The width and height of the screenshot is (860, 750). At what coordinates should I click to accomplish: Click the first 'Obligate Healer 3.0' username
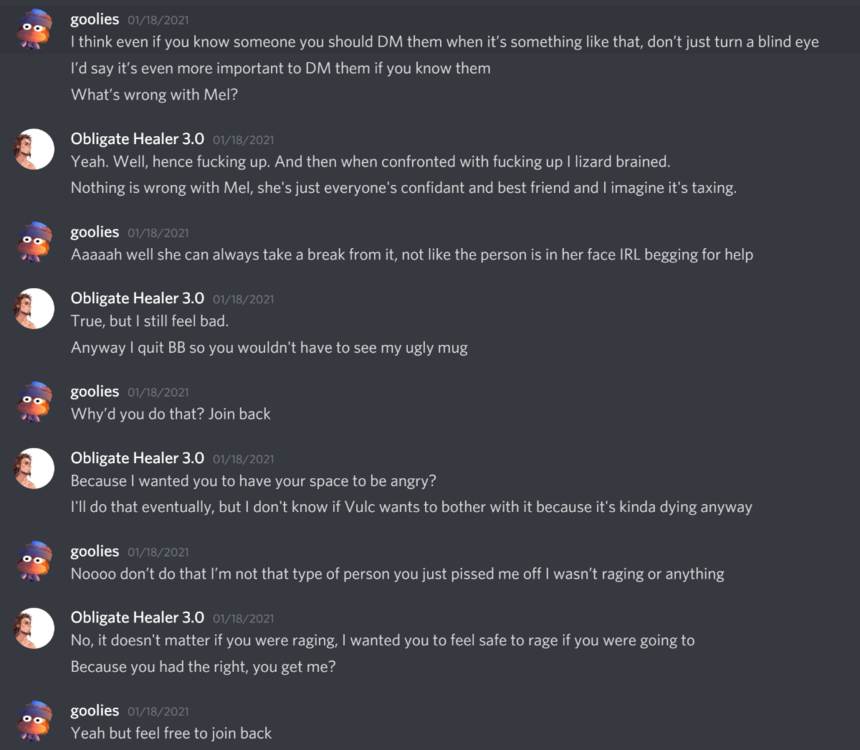[136, 139]
